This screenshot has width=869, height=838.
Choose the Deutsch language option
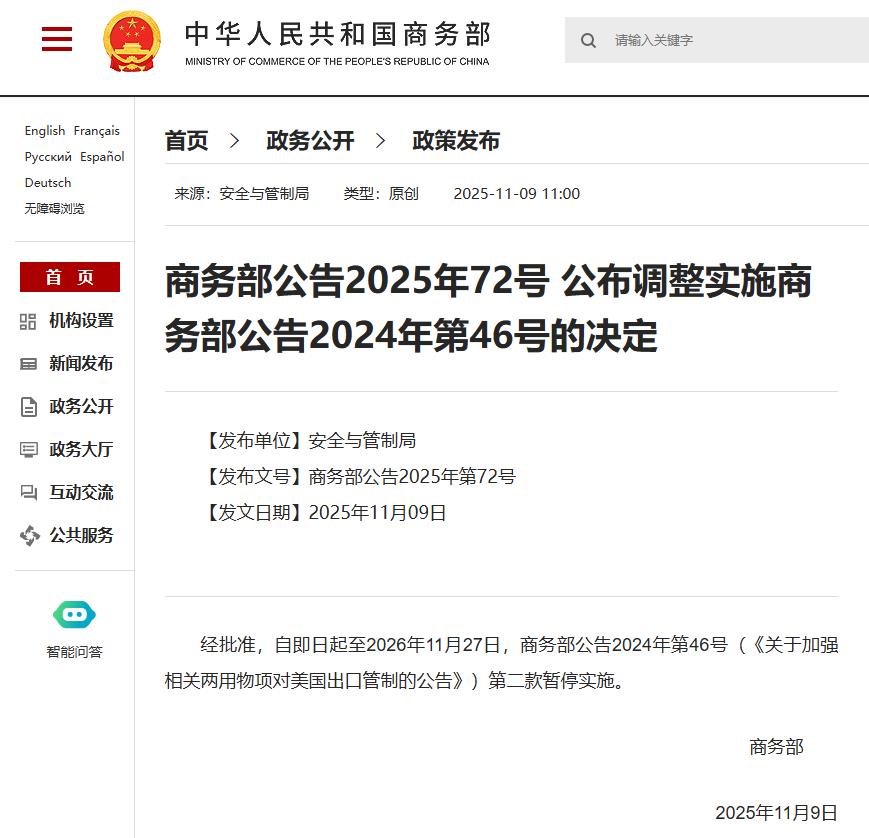(48, 183)
